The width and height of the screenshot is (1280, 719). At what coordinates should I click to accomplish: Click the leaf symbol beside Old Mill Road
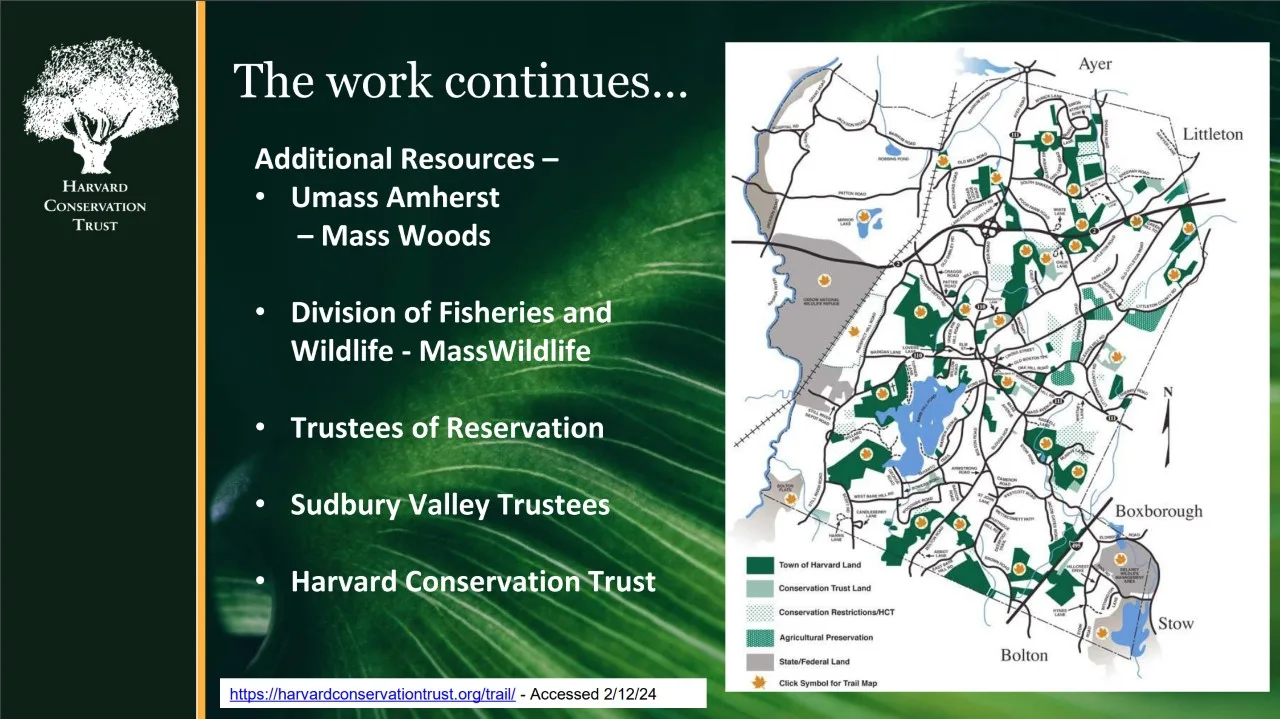[x=942, y=160]
